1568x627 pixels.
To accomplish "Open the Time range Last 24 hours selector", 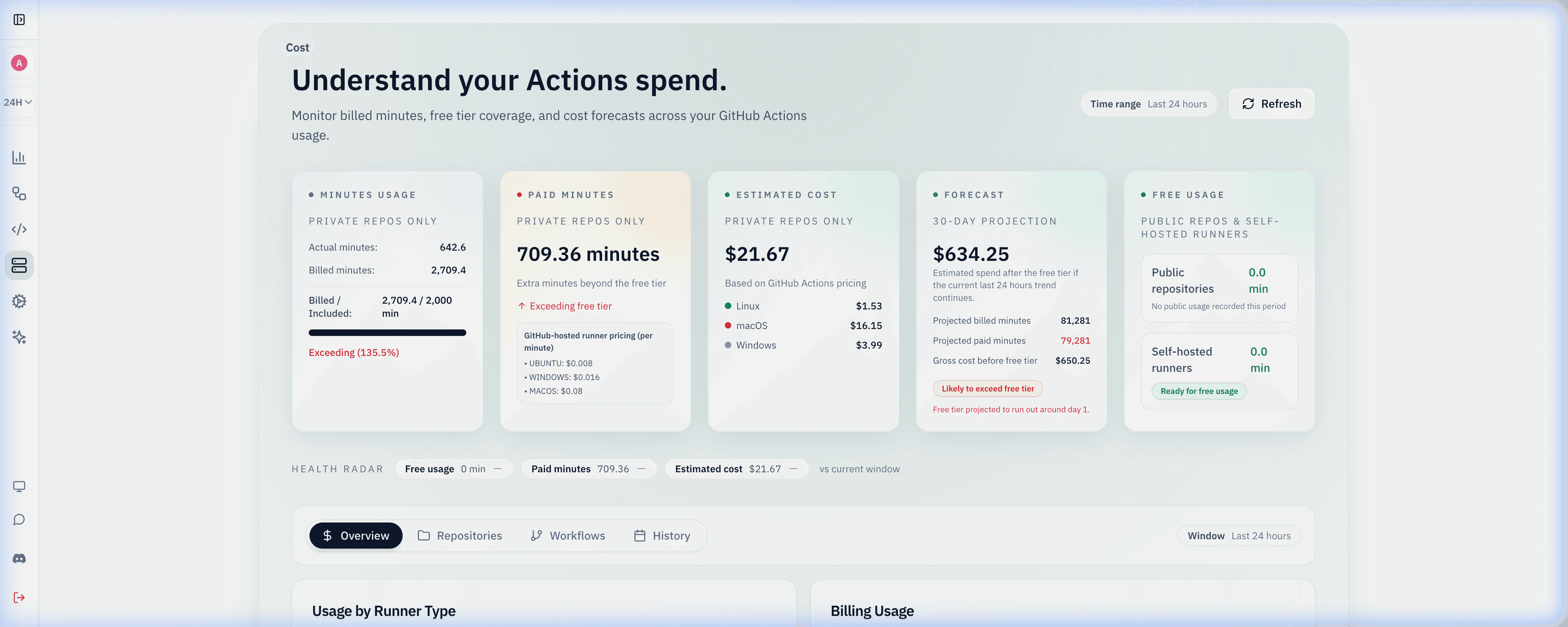I will (x=1148, y=104).
